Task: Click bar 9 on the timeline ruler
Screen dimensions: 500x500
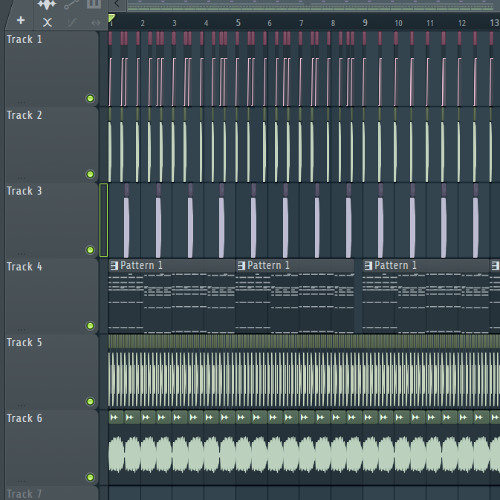Action: [365, 23]
